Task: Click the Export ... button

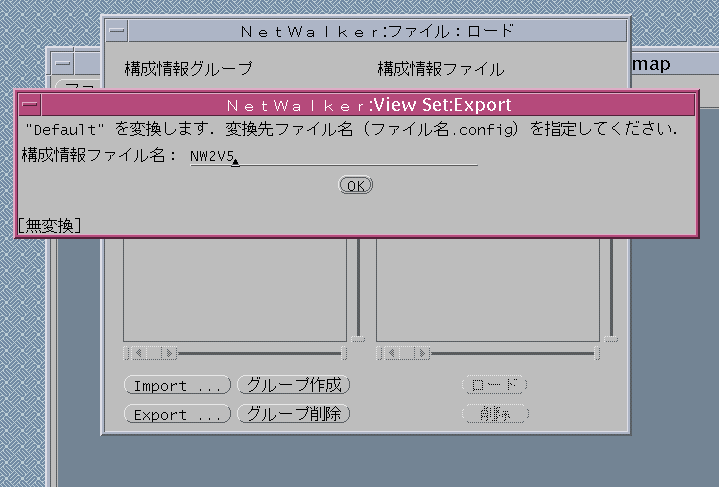Action: click(177, 414)
